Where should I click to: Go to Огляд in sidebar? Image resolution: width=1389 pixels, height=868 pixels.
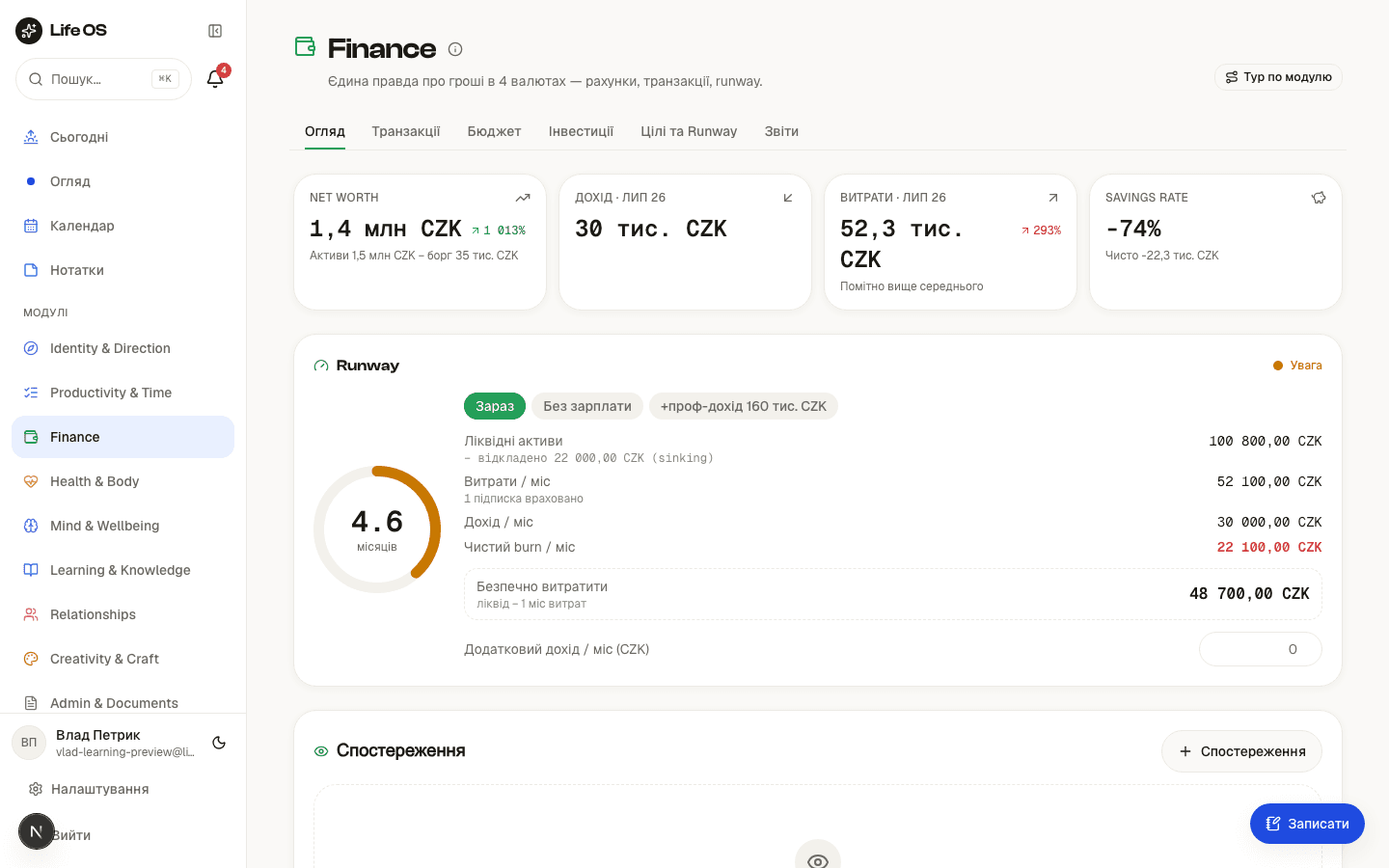[123, 181]
